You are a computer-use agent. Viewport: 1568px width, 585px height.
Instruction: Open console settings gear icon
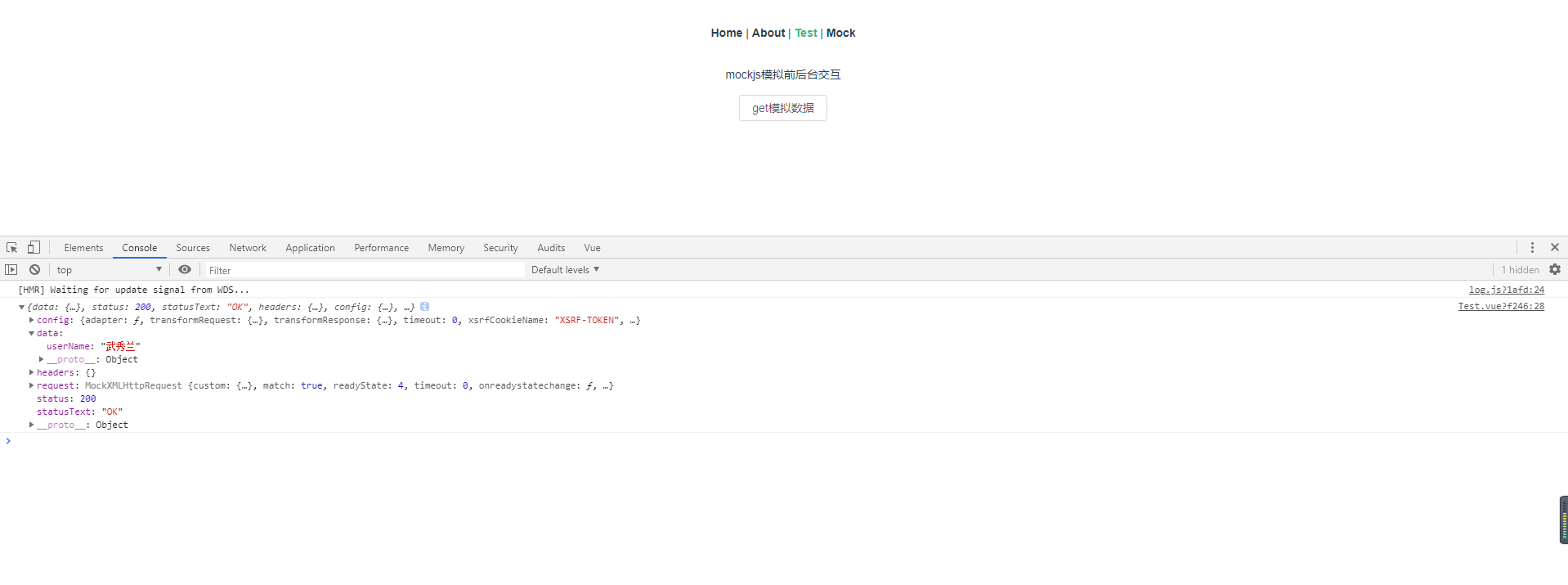[1555, 269]
